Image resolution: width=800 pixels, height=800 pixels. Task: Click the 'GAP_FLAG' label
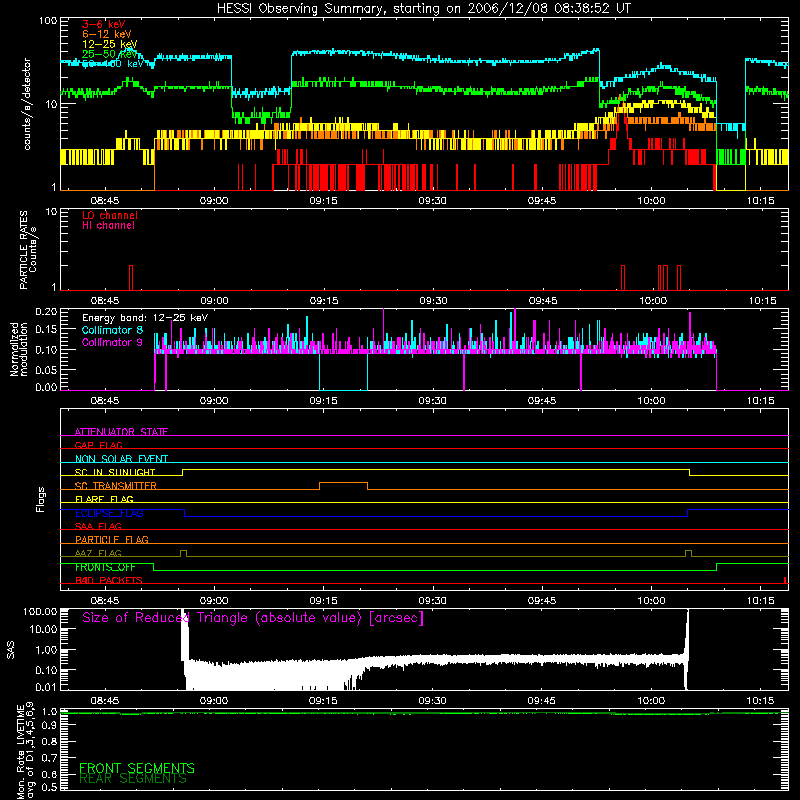98,445
